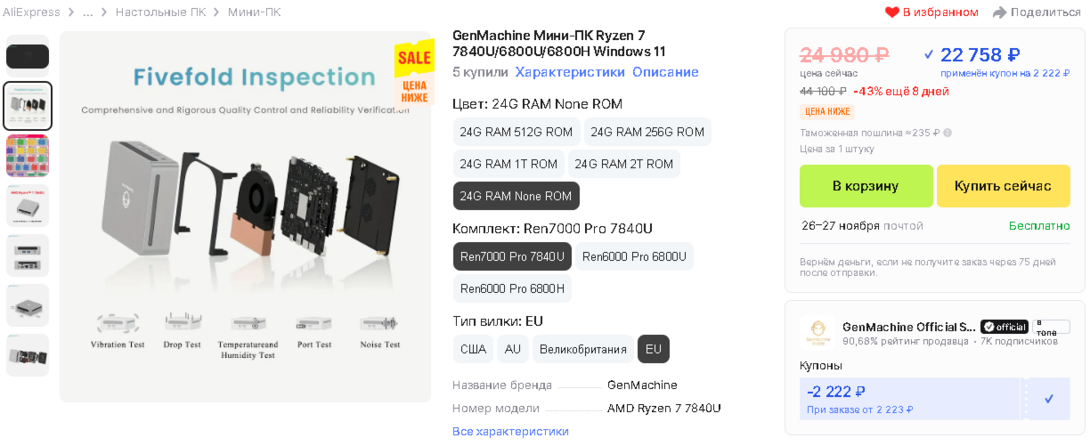Open the GenMachine store logo

pyautogui.click(x=819, y=333)
